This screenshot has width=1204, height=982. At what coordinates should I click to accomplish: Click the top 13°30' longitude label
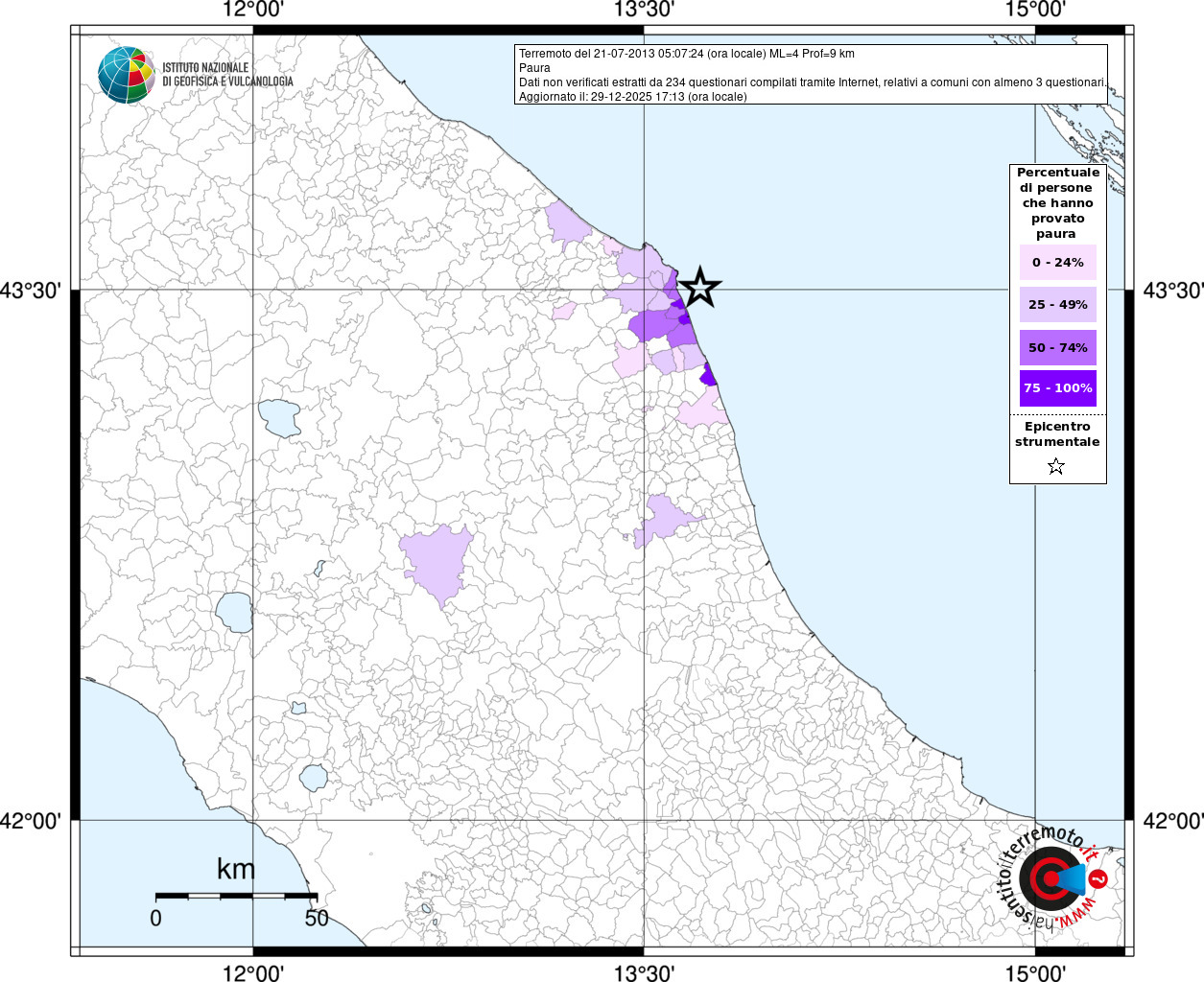coord(644,11)
